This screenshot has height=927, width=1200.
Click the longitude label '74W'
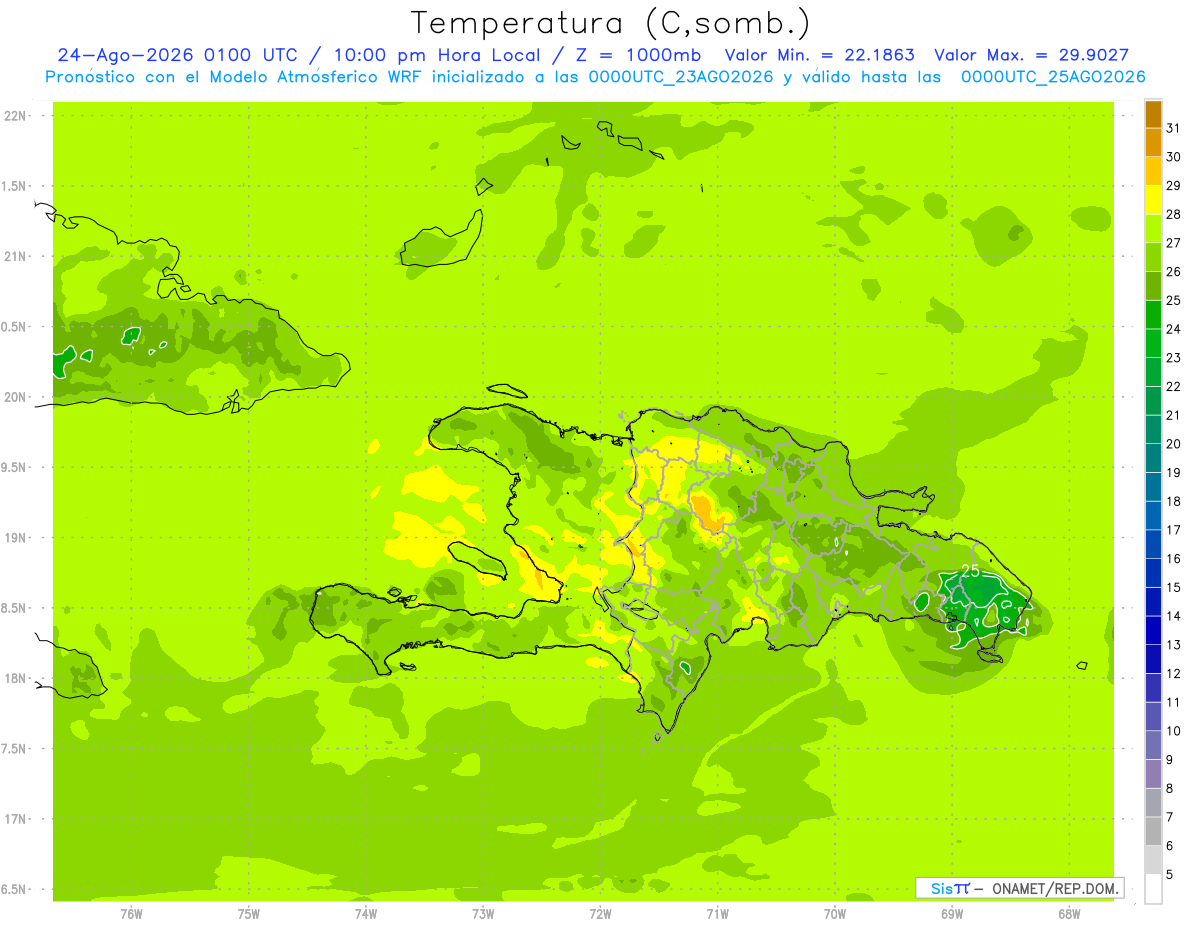coord(366,914)
